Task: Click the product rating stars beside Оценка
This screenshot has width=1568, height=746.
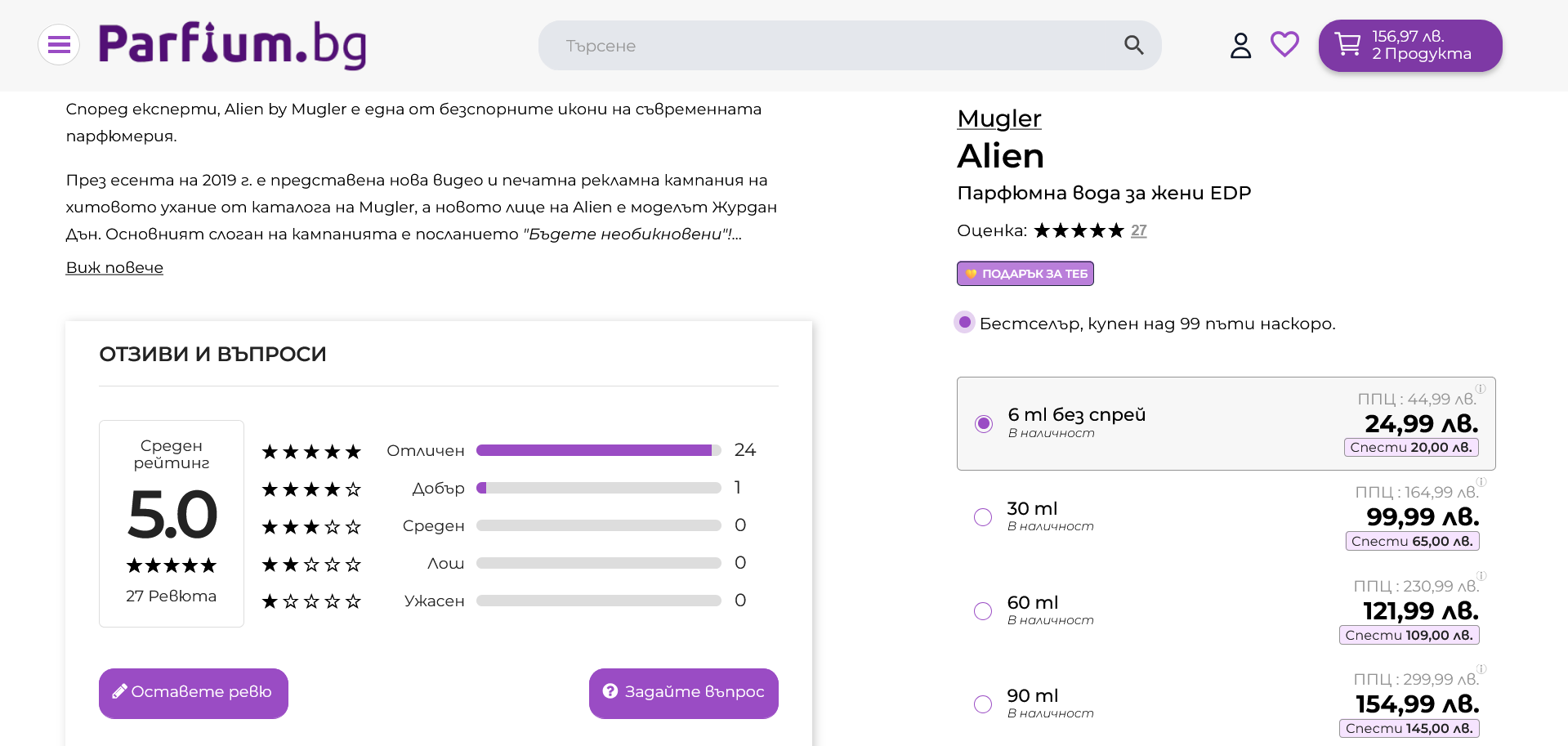Action: 1079,230
